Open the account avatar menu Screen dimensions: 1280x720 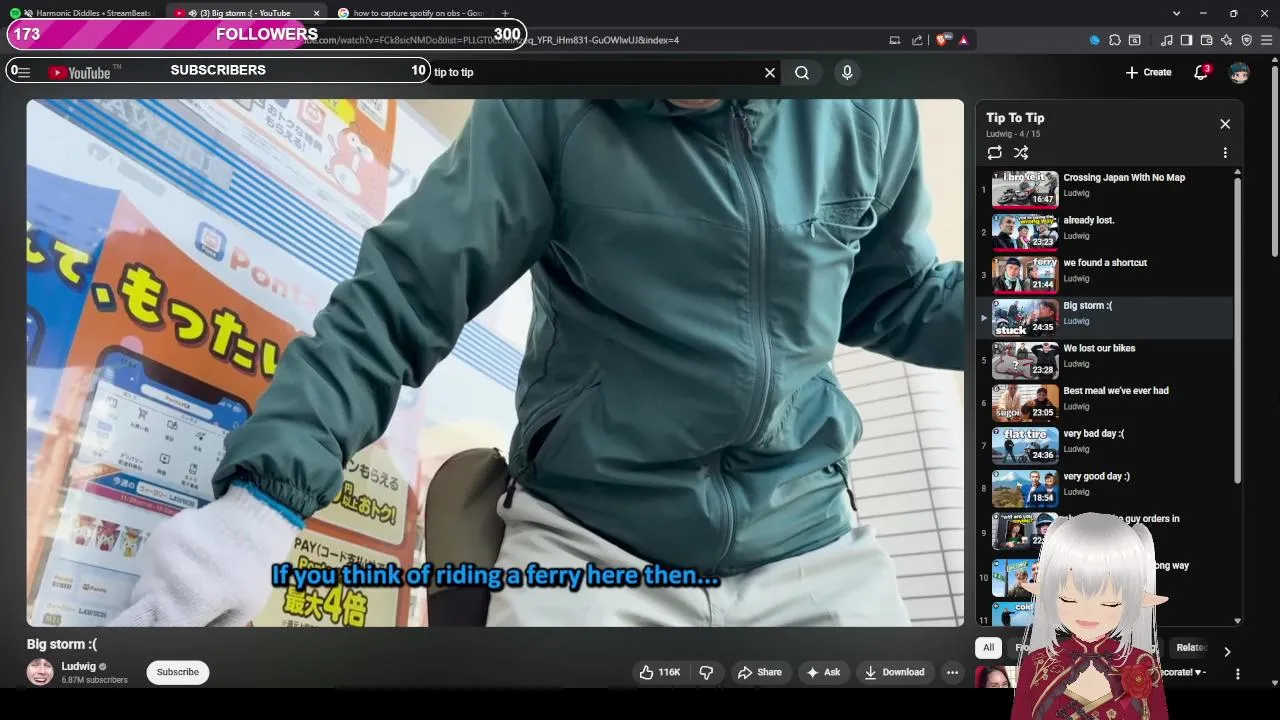click(x=1239, y=72)
